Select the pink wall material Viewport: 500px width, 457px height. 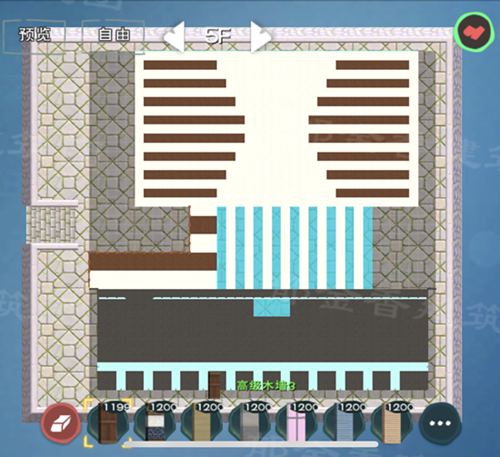coord(297,424)
